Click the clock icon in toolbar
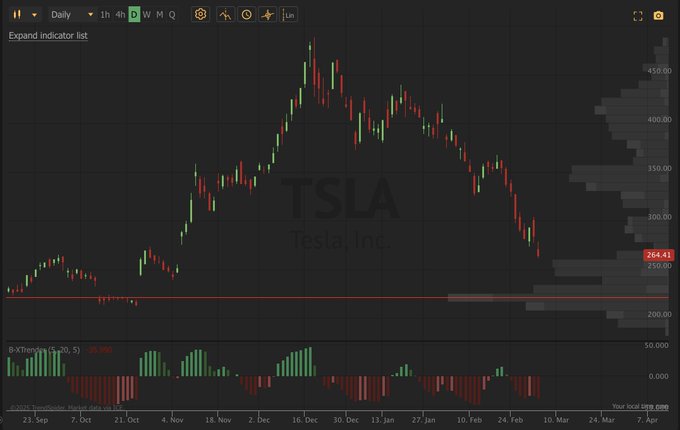Image resolution: width=680 pixels, height=430 pixels. tap(246, 15)
